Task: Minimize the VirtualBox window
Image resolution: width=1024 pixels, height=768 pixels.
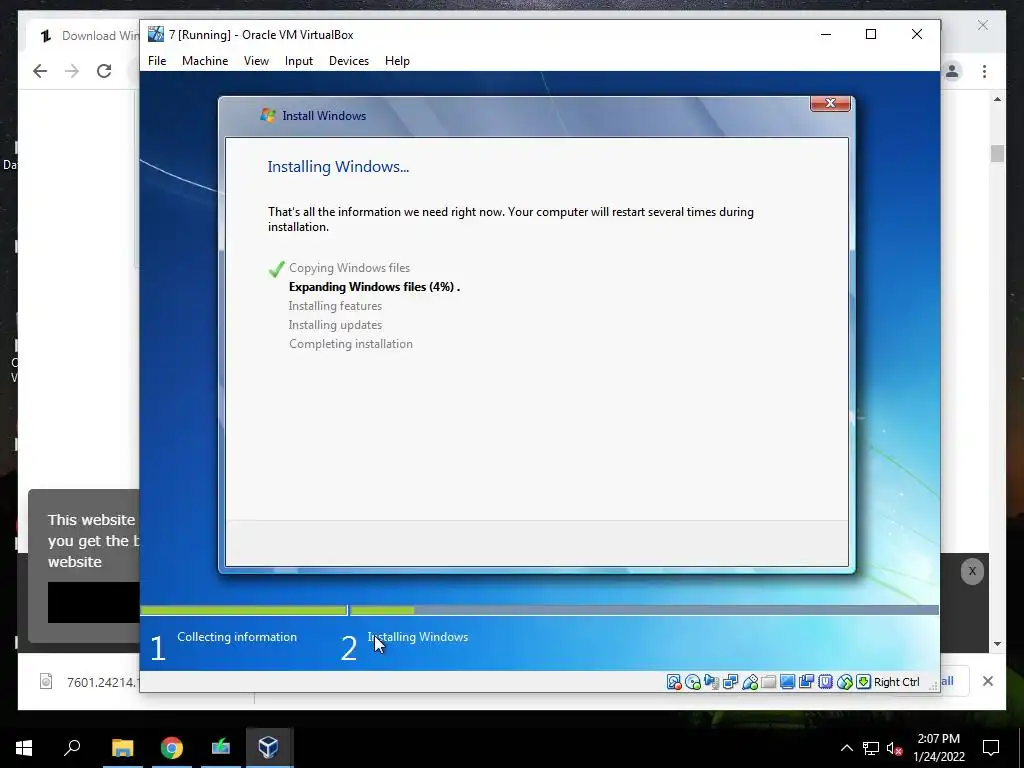Action: [x=826, y=35]
